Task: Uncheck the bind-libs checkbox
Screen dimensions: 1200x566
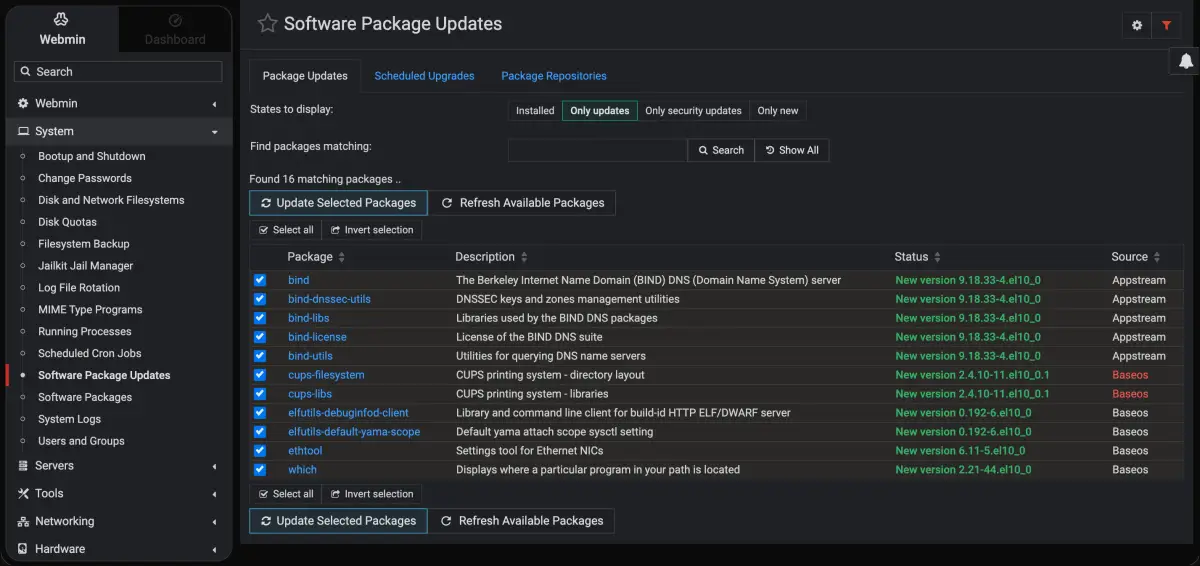Action: 260,318
